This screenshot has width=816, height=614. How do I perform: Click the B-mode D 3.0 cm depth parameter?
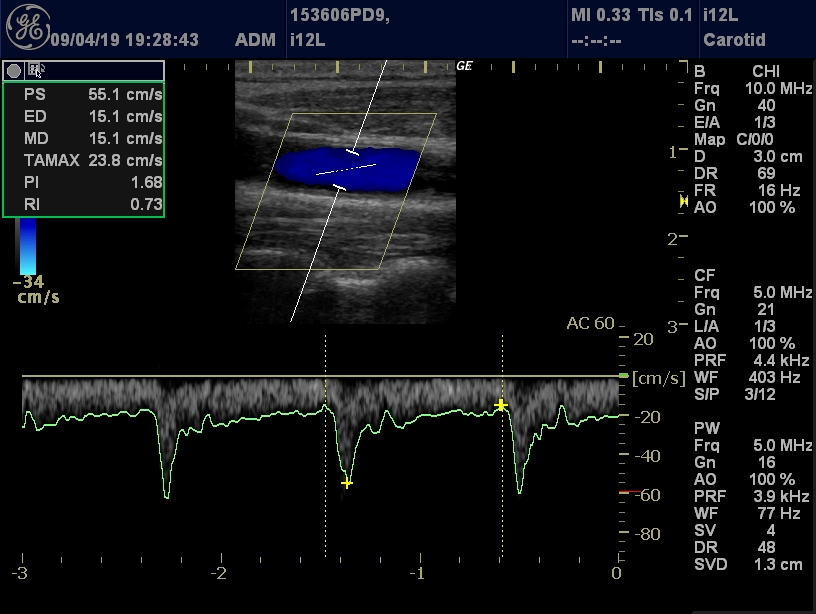pos(752,157)
